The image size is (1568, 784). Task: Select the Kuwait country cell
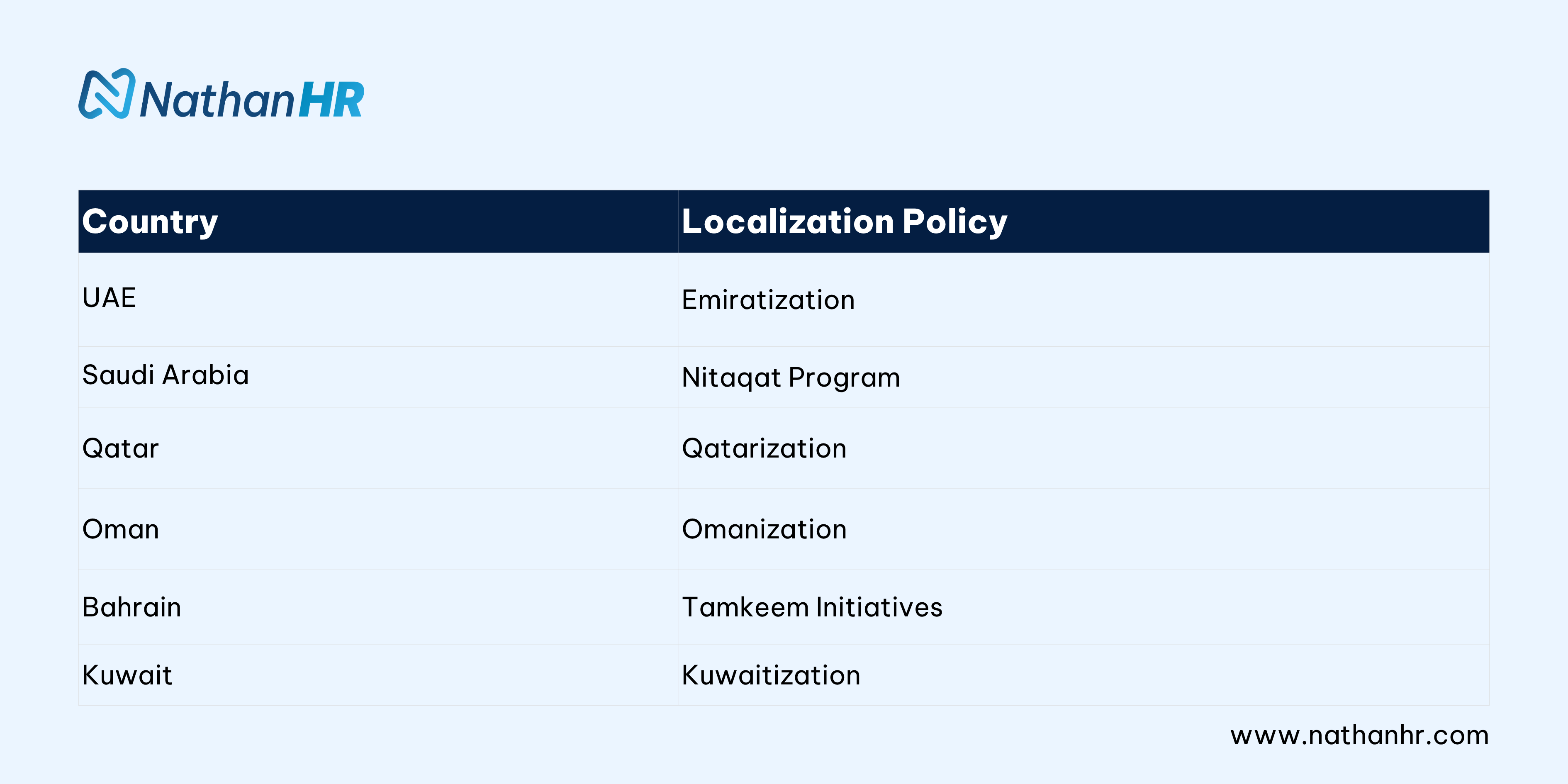378,675
